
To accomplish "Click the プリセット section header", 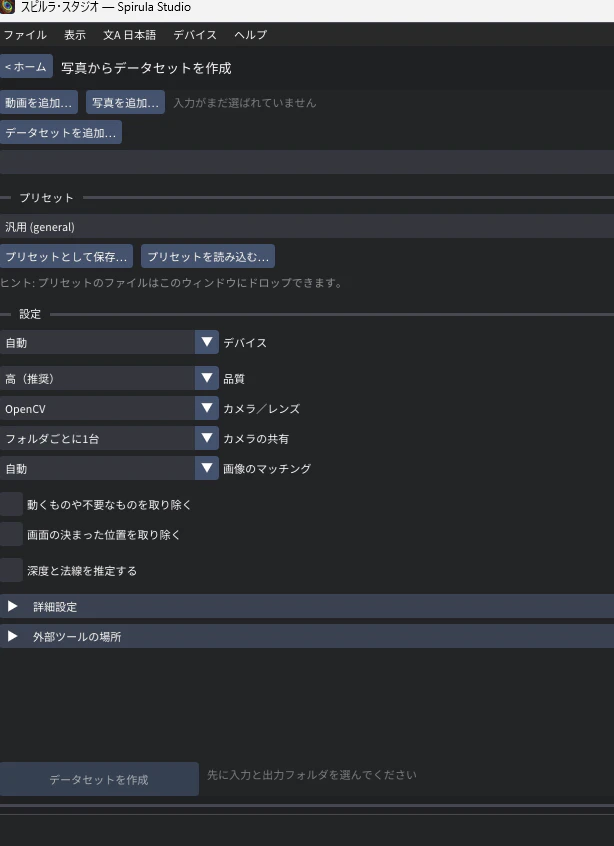I will click(x=46, y=197).
